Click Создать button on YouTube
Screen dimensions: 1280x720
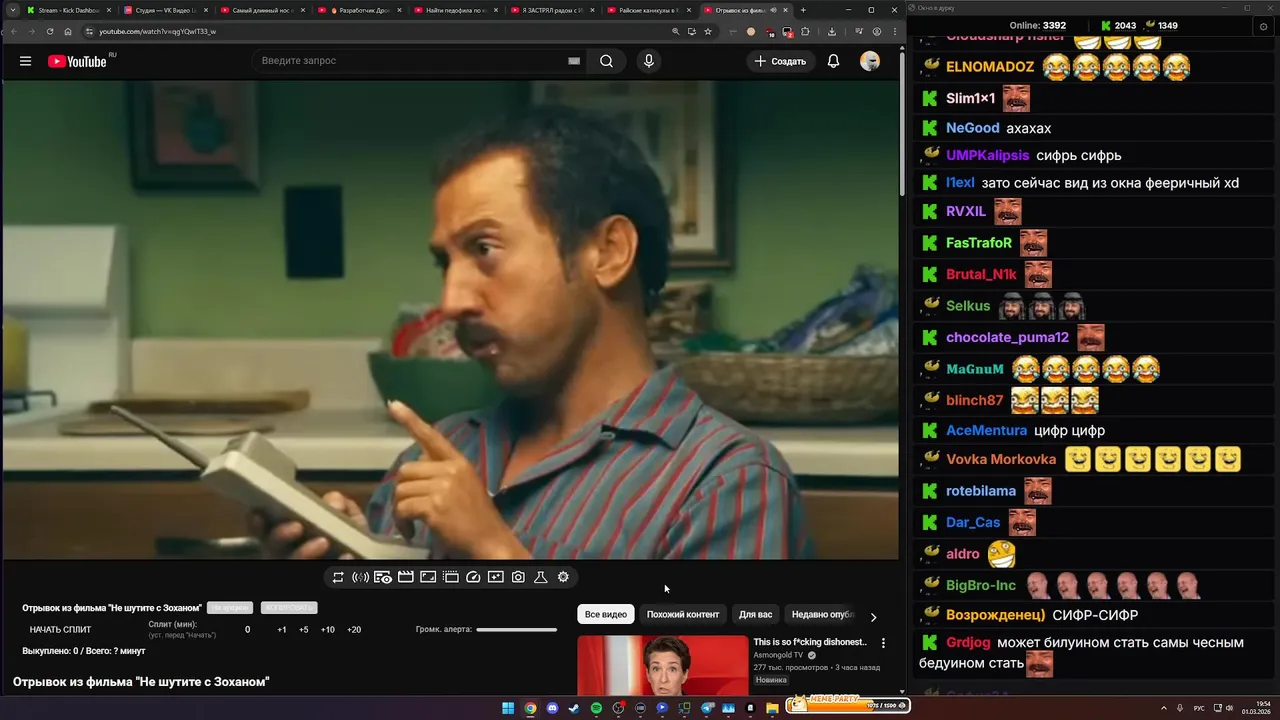[780, 61]
